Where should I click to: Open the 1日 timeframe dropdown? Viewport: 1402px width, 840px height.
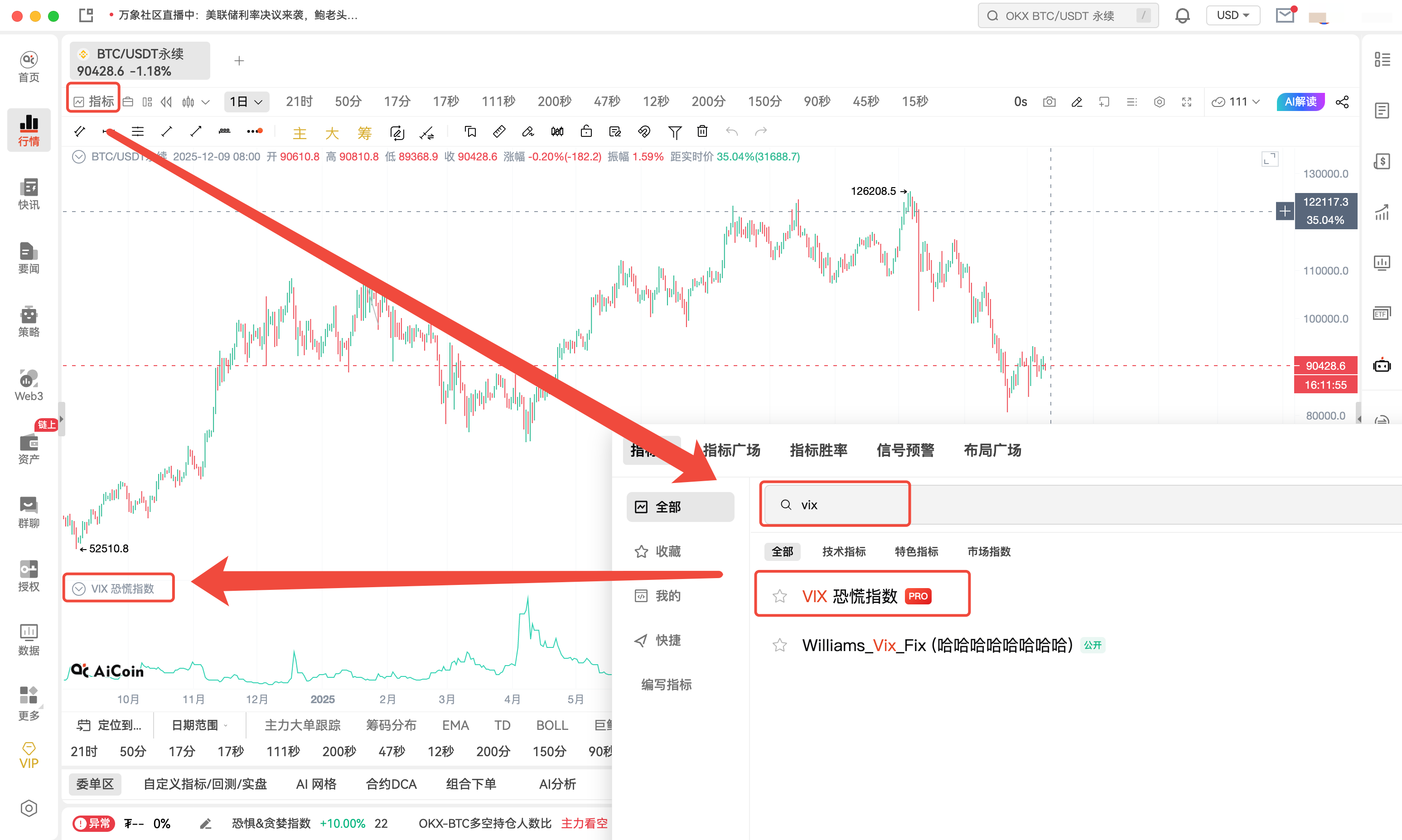click(246, 101)
